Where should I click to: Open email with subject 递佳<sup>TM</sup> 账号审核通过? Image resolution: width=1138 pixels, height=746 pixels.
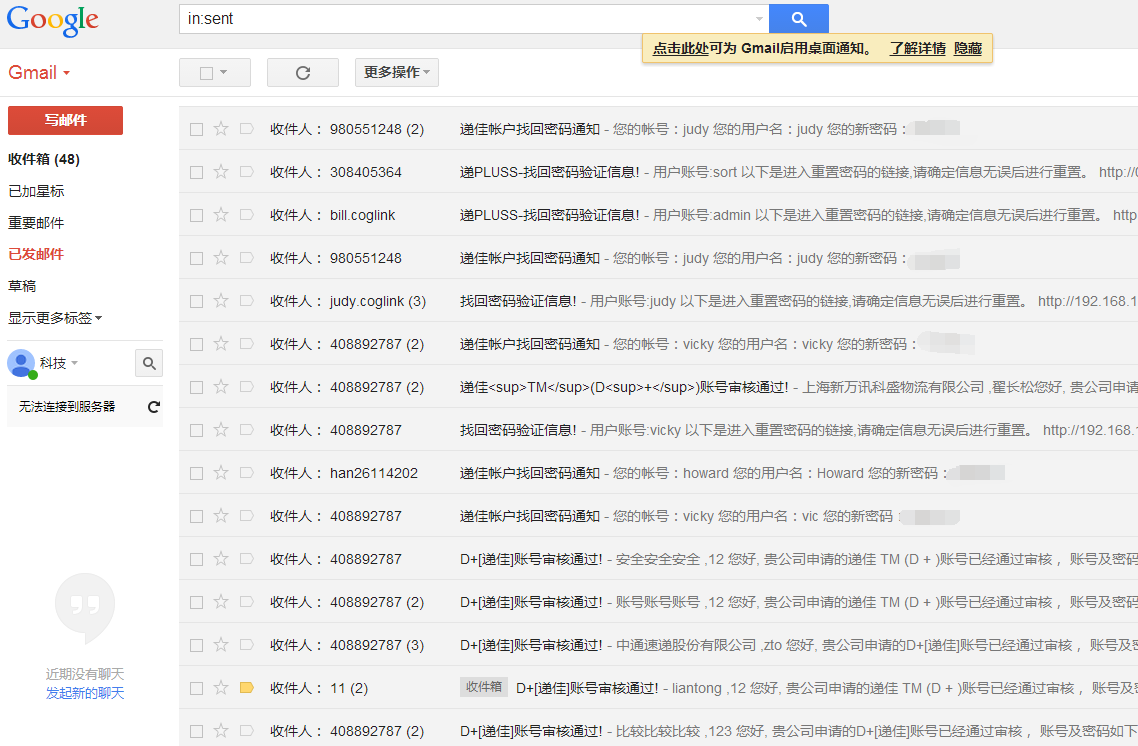[658, 388]
